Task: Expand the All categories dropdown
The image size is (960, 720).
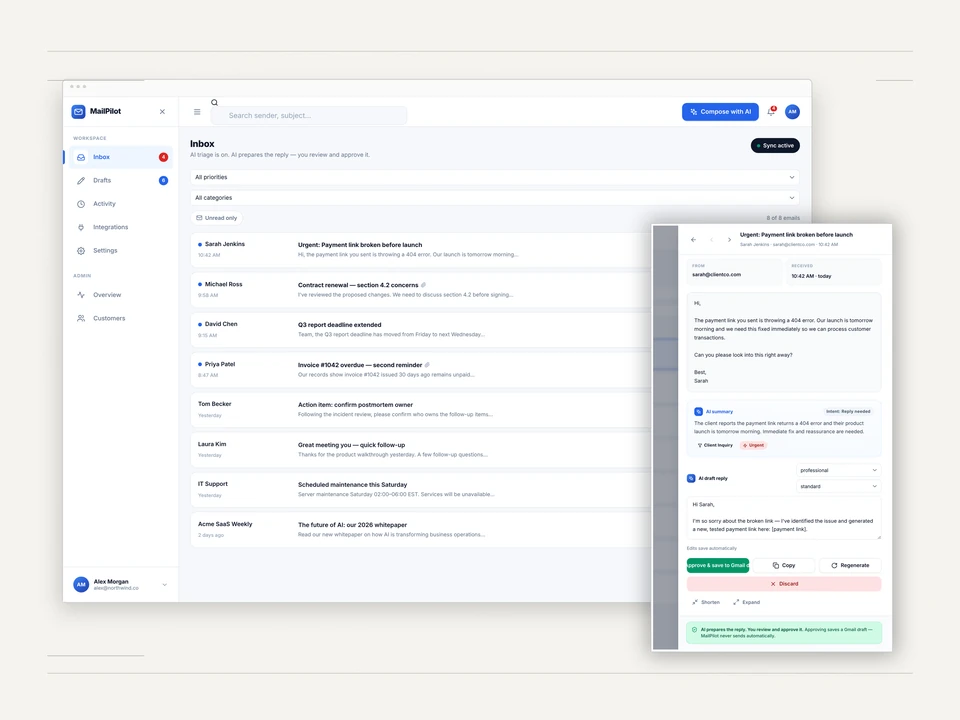Action: coord(494,198)
